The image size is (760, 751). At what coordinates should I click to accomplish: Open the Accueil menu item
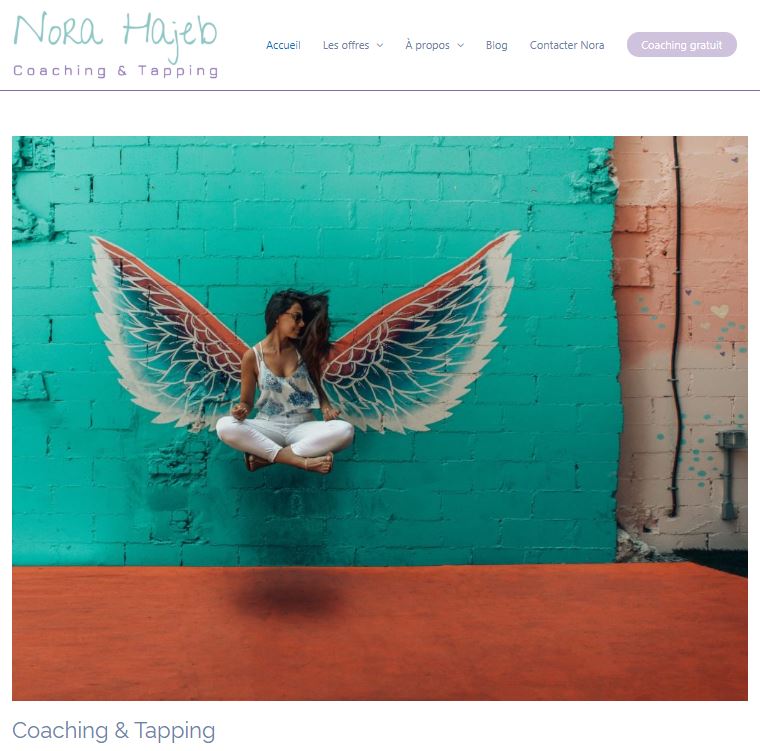point(283,45)
